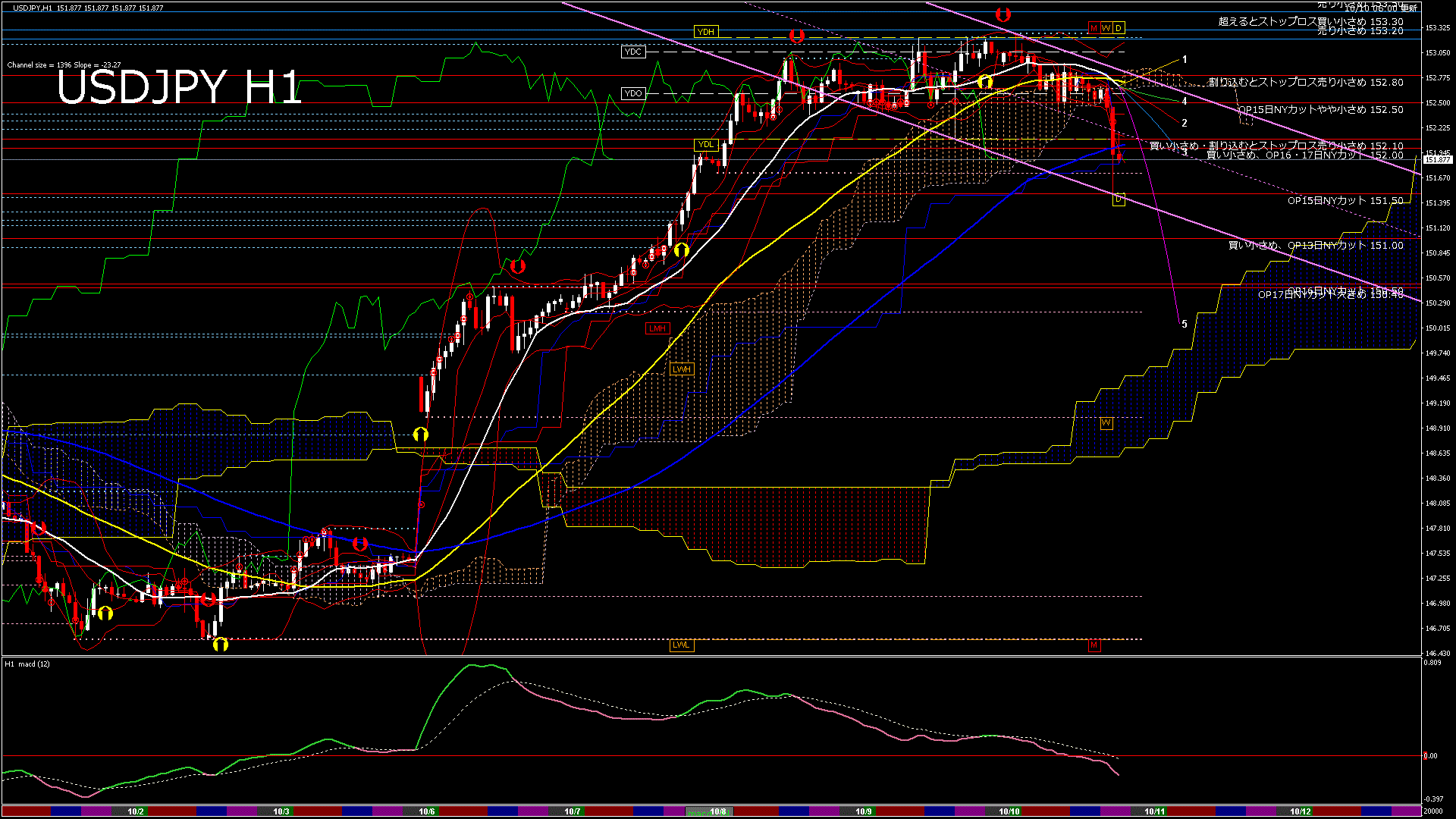Click the current price tag 151.877 on the axis
Image resolution: width=1456 pixels, height=819 pixels.
click(x=1437, y=159)
